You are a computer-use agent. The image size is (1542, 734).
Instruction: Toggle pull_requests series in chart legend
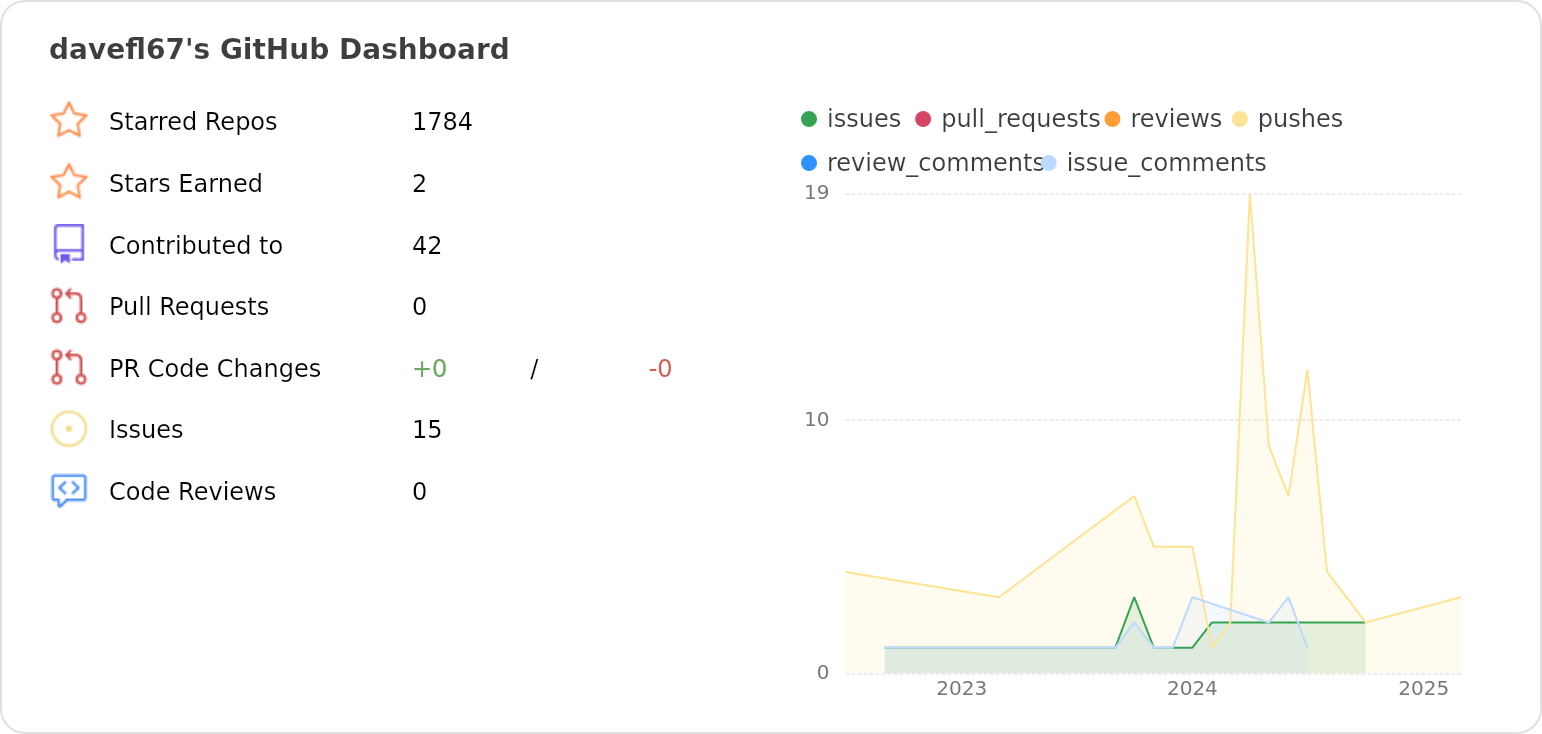pyautogui.click(x=1008, y=119)
